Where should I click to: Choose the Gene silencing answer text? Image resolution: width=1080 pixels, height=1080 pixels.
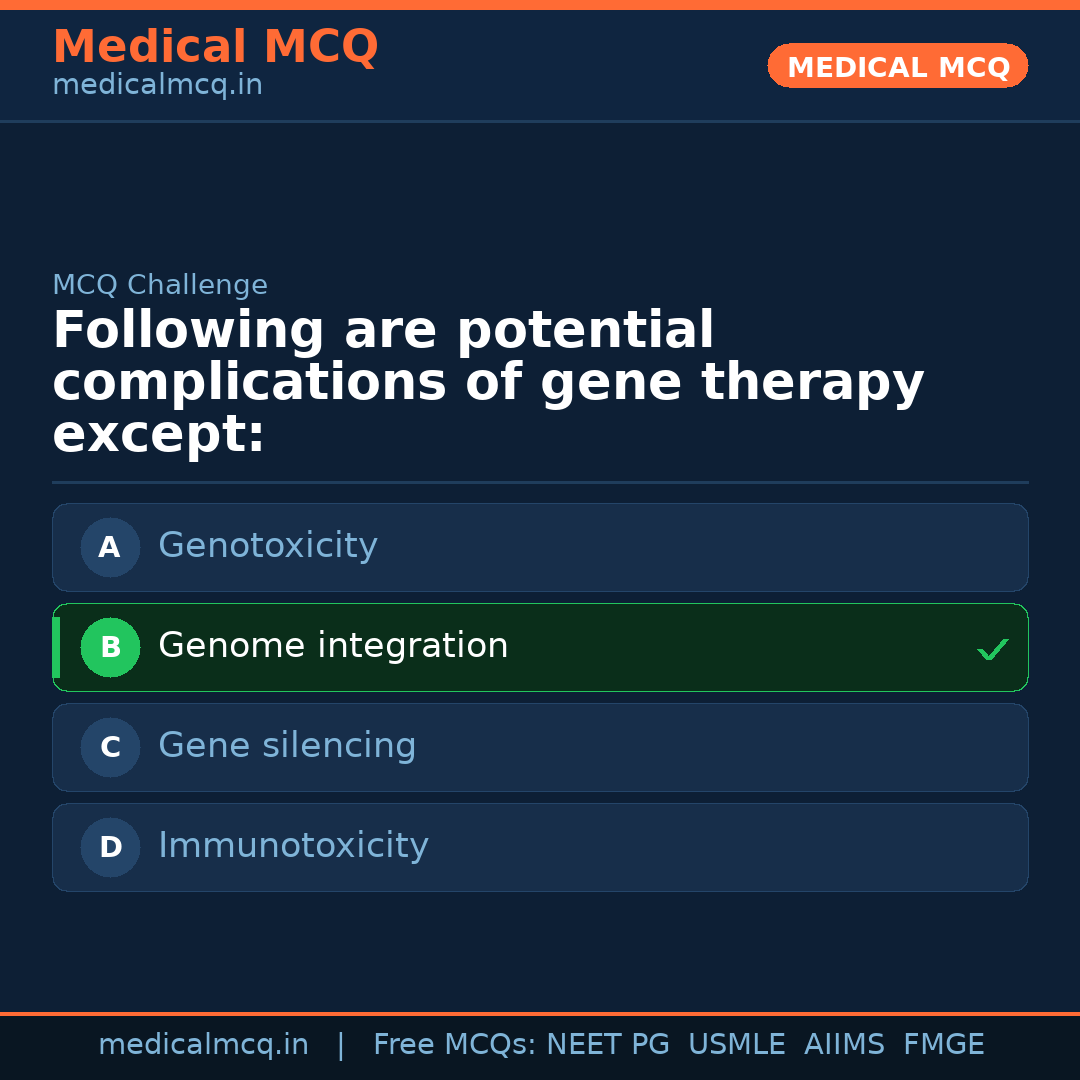point(287,746)
